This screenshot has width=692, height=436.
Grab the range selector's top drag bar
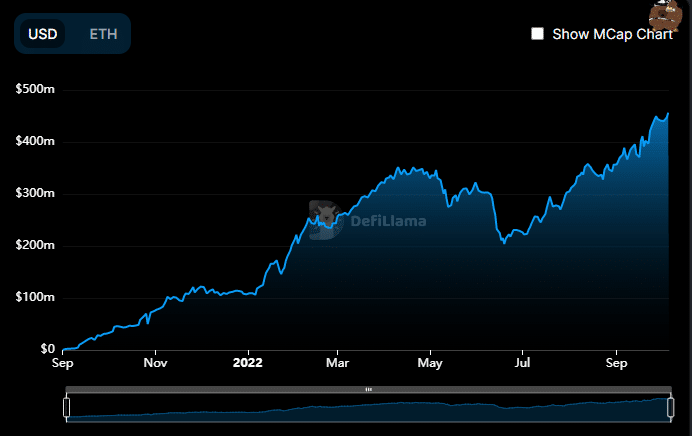369,389
